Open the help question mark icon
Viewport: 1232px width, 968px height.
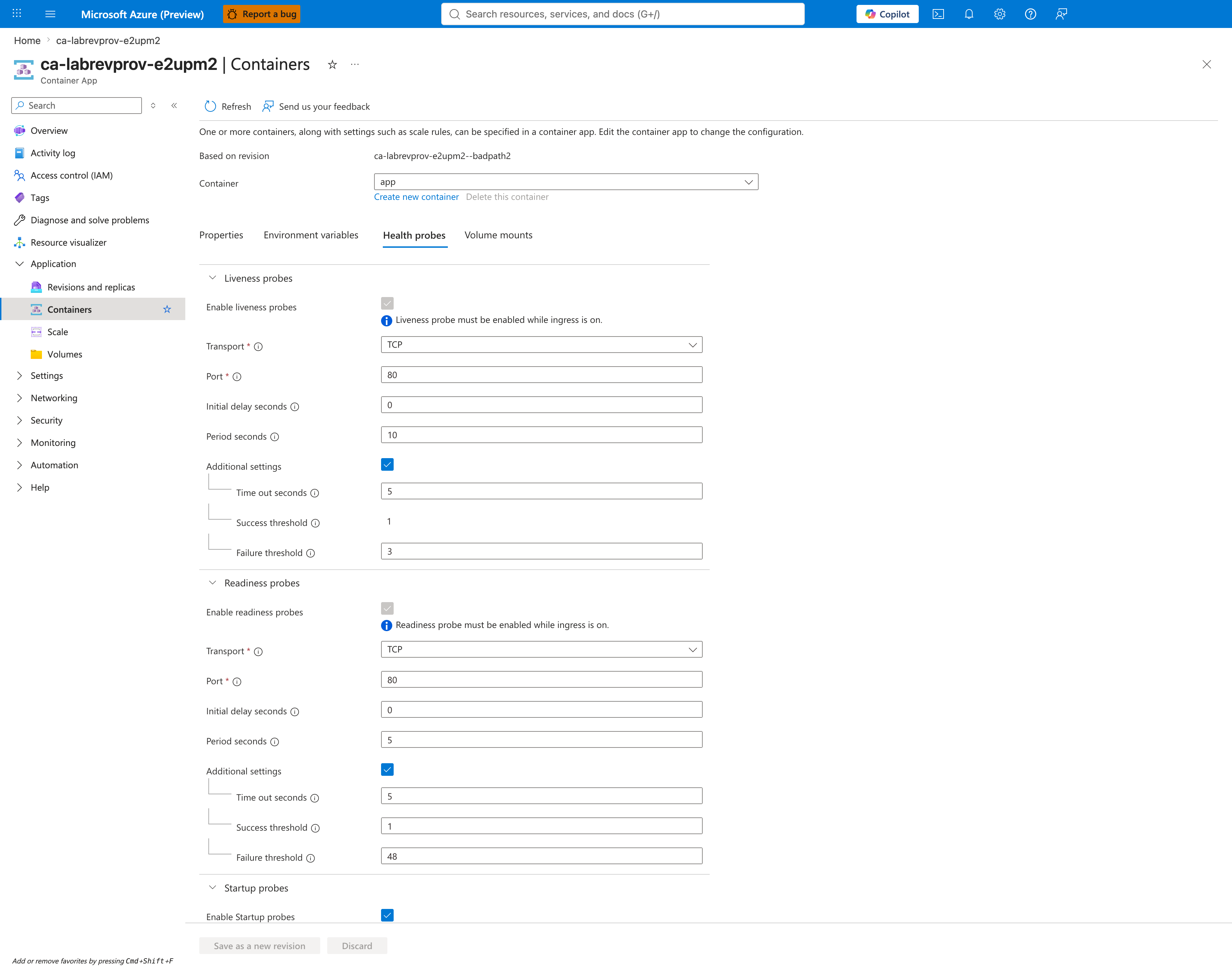[1031, 14]
